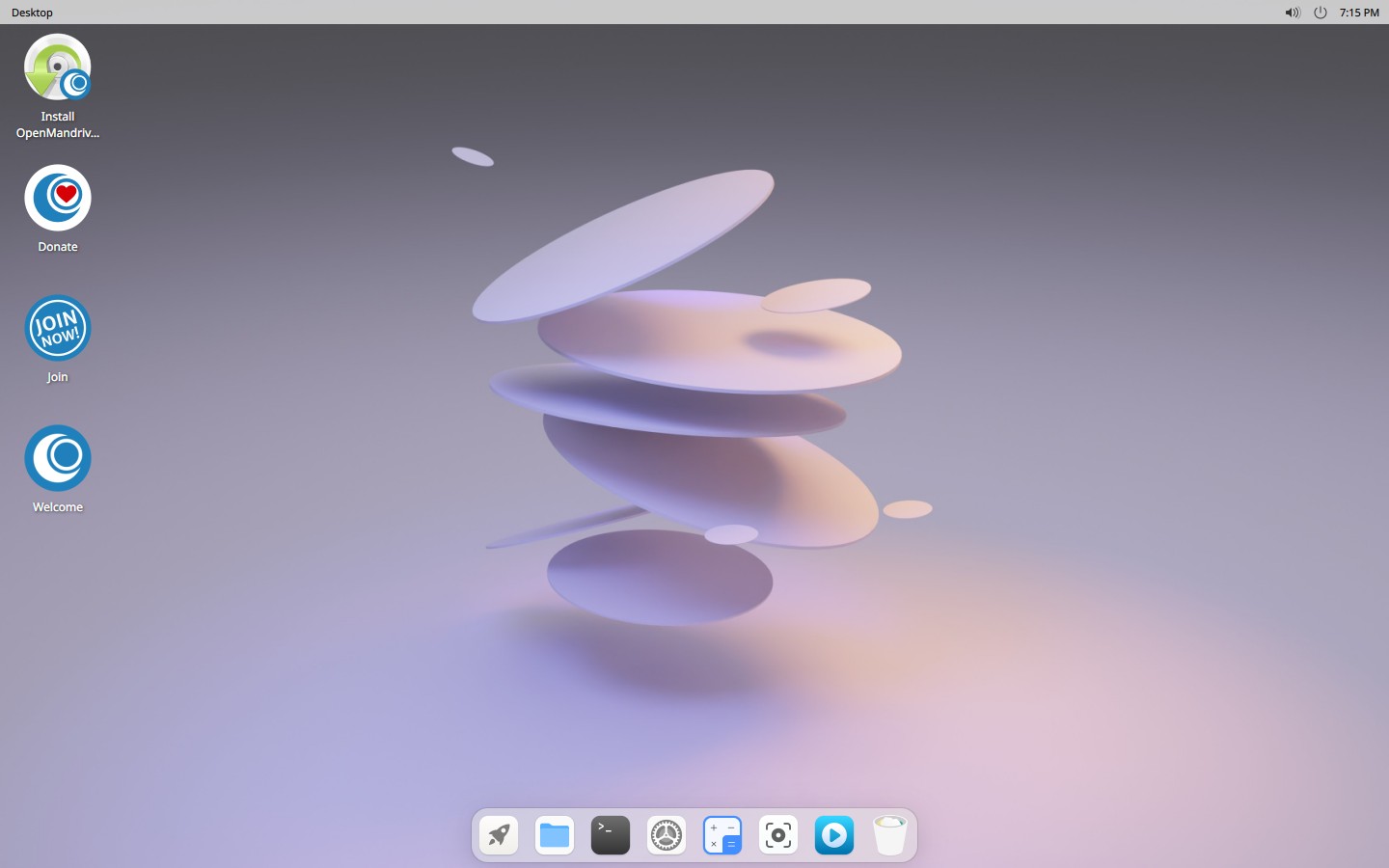1389x868 pixels.
Task: Open the Screenshot tool in the dock
Action: (778, 835)
